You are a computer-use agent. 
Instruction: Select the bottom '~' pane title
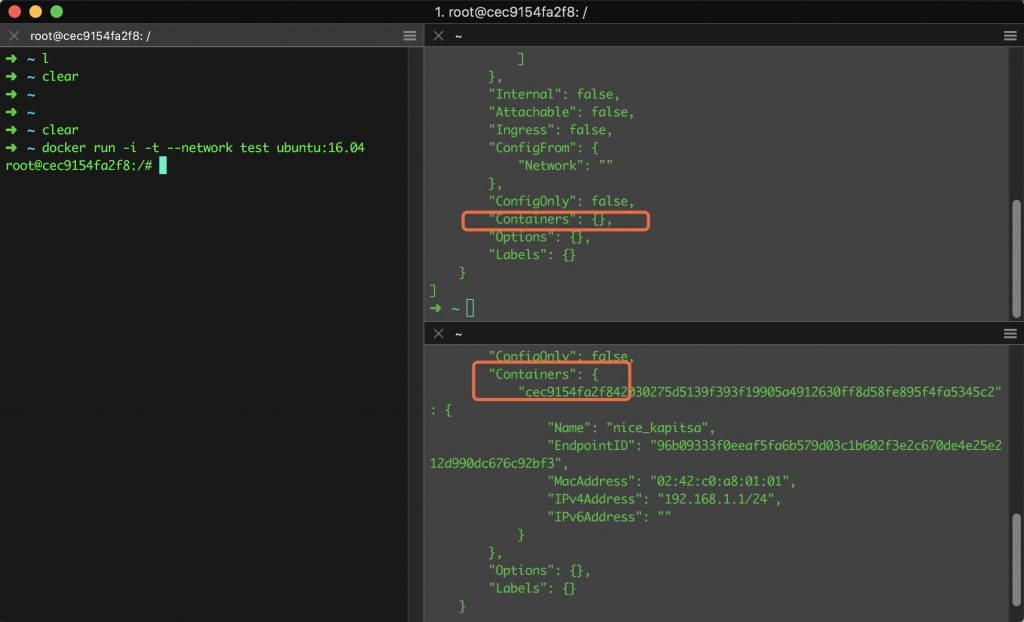point(457,334)
